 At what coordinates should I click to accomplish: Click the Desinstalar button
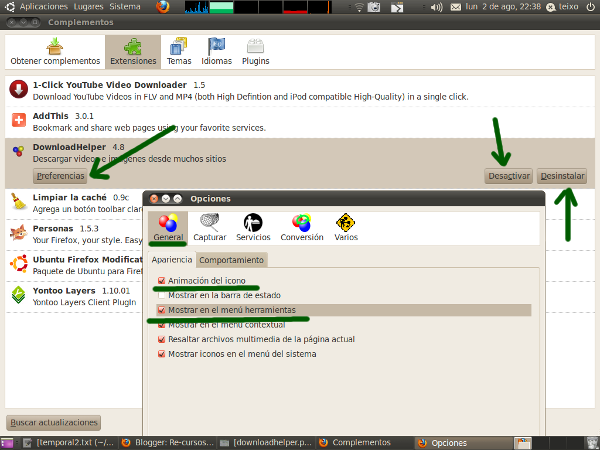(x=562, y=176)
